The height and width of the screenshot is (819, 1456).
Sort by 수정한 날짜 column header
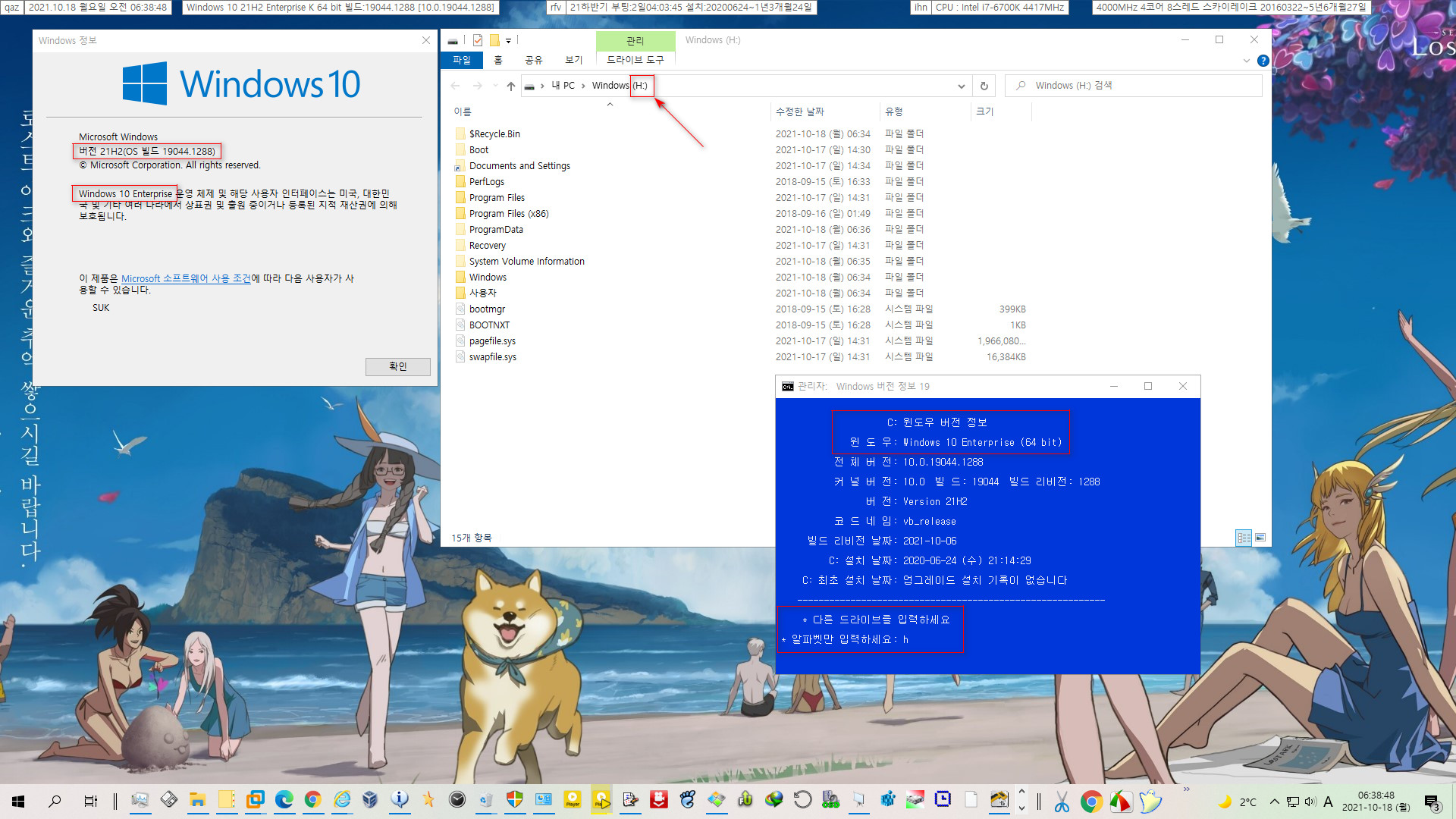(799, 111)
